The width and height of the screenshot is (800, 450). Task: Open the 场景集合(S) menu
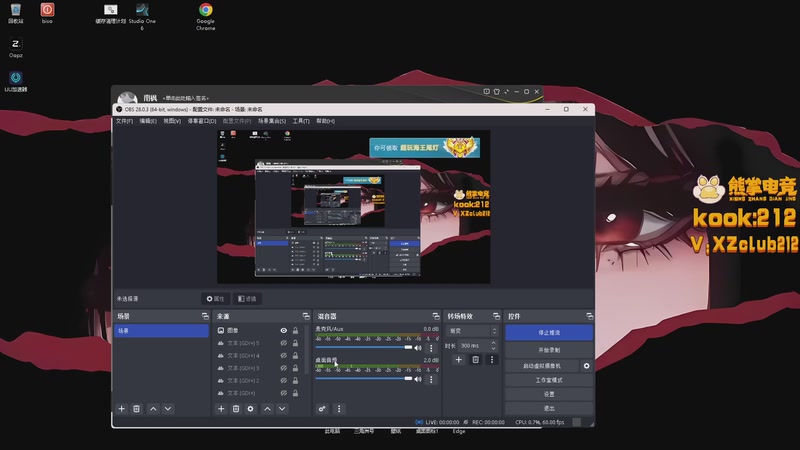point(271,121)
